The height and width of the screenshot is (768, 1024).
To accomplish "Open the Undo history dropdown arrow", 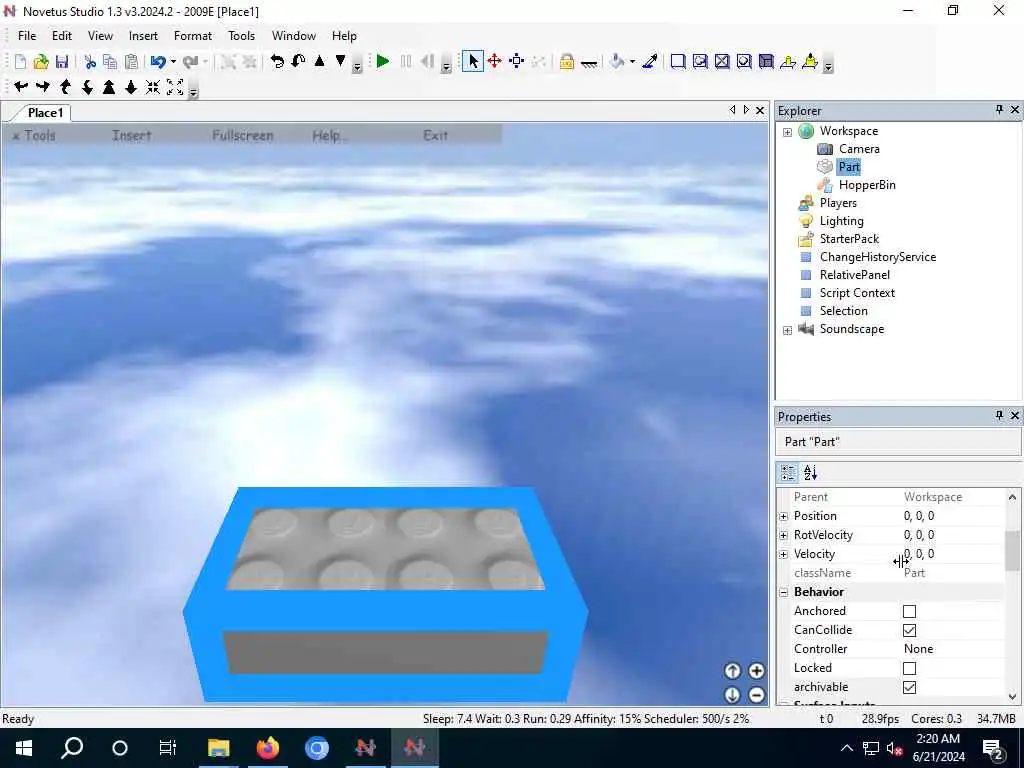I will click(x=173, y=61).
